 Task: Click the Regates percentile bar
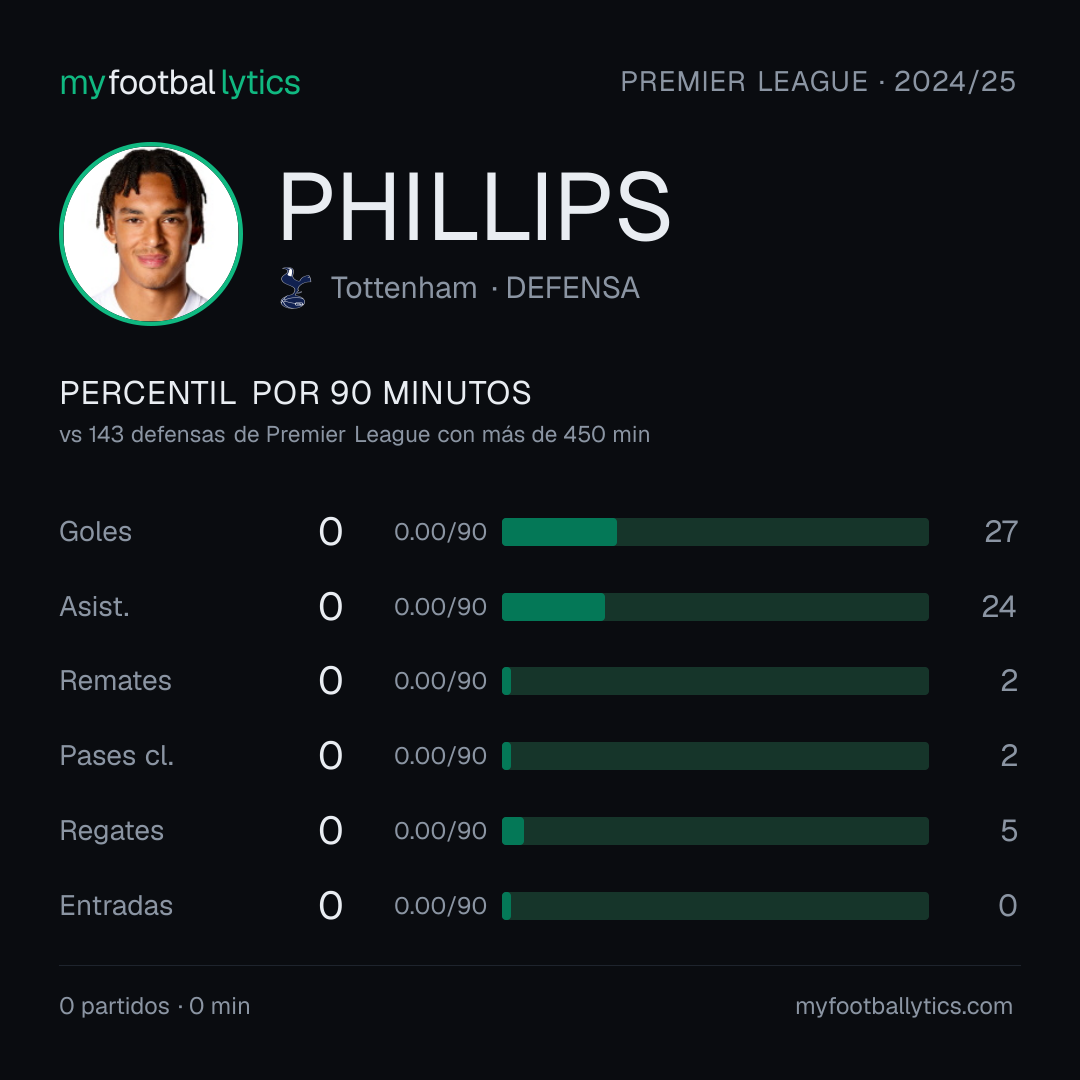click(715, 831)
